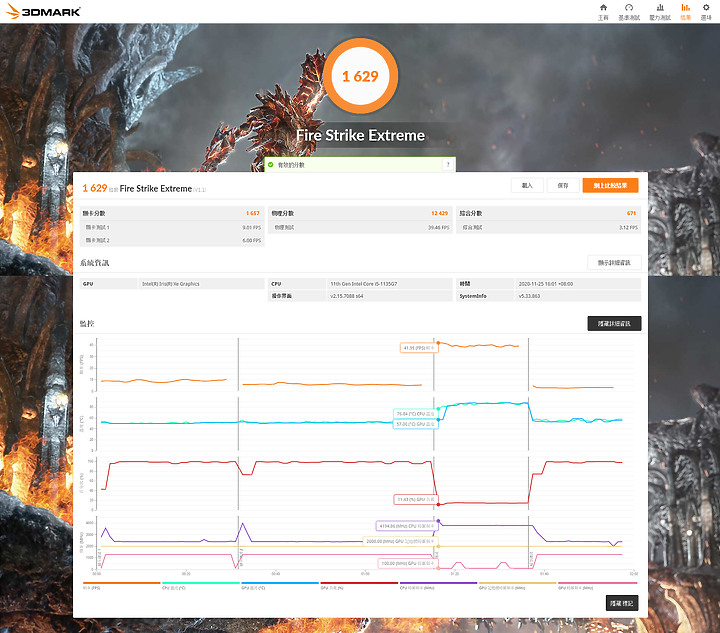Image resolution: width=720 pixels, height=633 pixels.
Task: Go to the Home tab with house icon
Action: (603, 12)
